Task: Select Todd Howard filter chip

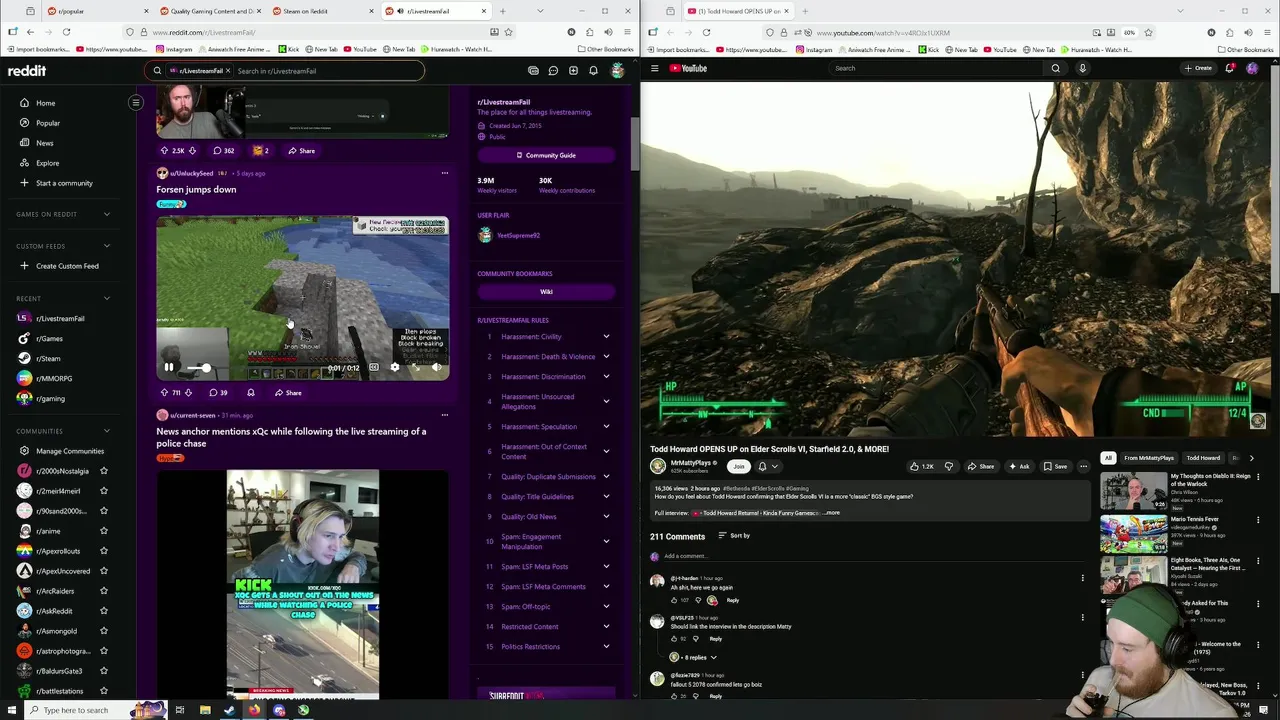Action: [x=1203, y=458]
